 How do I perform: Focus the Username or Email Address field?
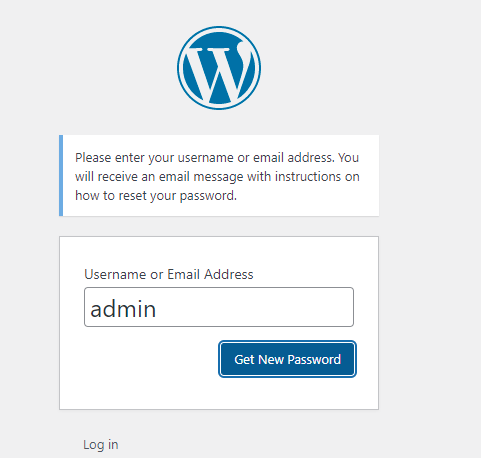(219, 307)
